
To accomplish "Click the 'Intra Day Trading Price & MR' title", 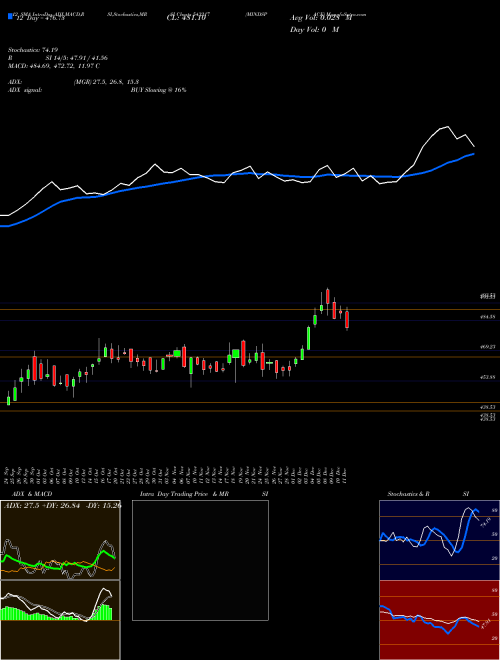I will tap(184, 494).
